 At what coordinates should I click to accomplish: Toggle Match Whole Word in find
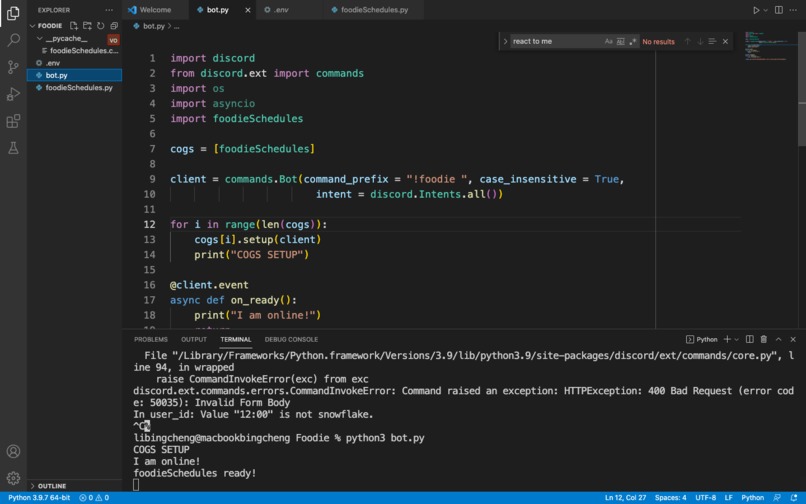pos(620,42)
